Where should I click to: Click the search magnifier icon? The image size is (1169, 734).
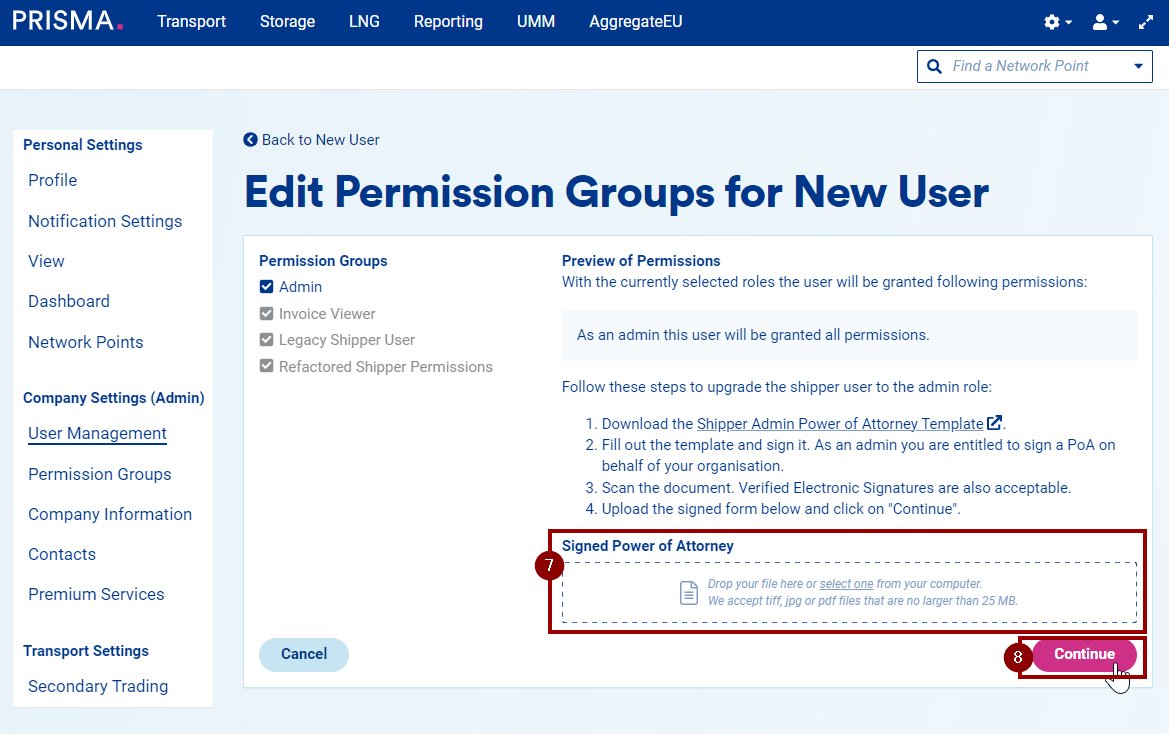pos(935,66)
